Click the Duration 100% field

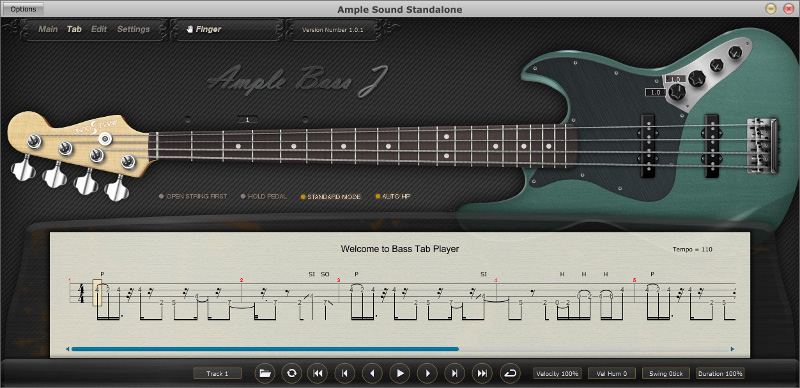tap(720, 373)
